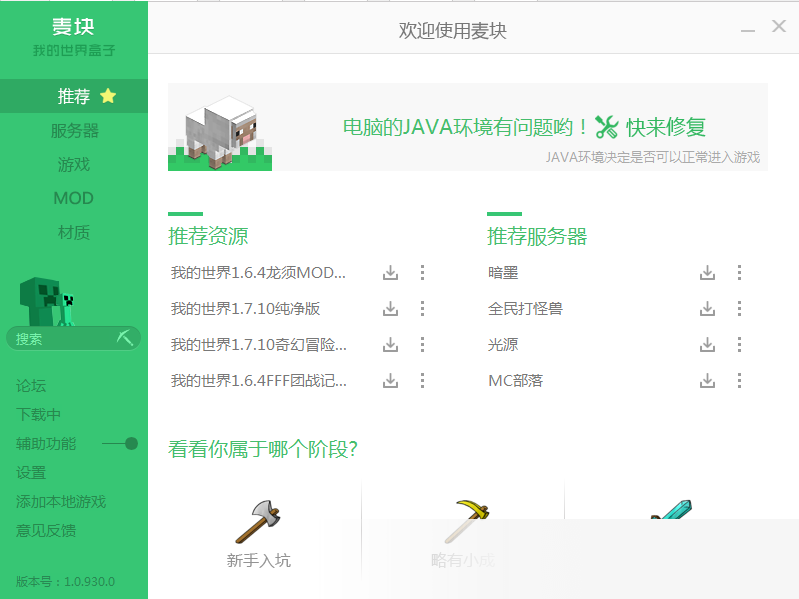Open 我的世界1.6.4龙须MOD... resource entry
The image size is (799, 599).
tap(258, 273)
